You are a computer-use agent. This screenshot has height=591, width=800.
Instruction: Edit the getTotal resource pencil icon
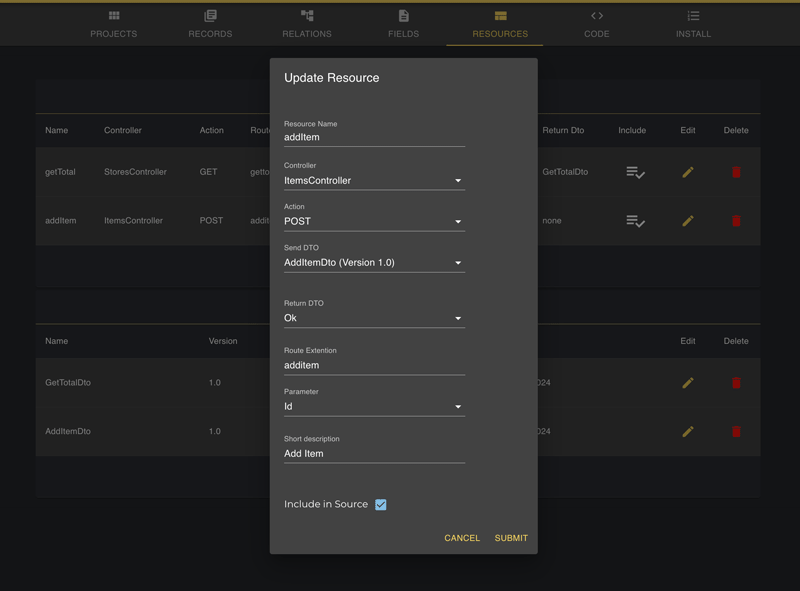click(x=688, y=172)
